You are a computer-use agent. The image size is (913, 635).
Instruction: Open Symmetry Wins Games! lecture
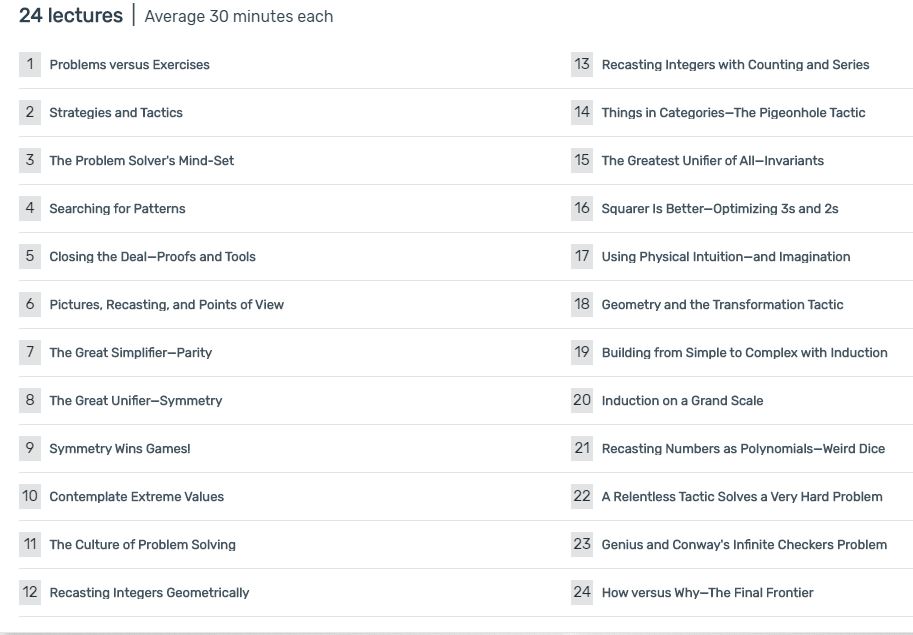coord(119,448)
